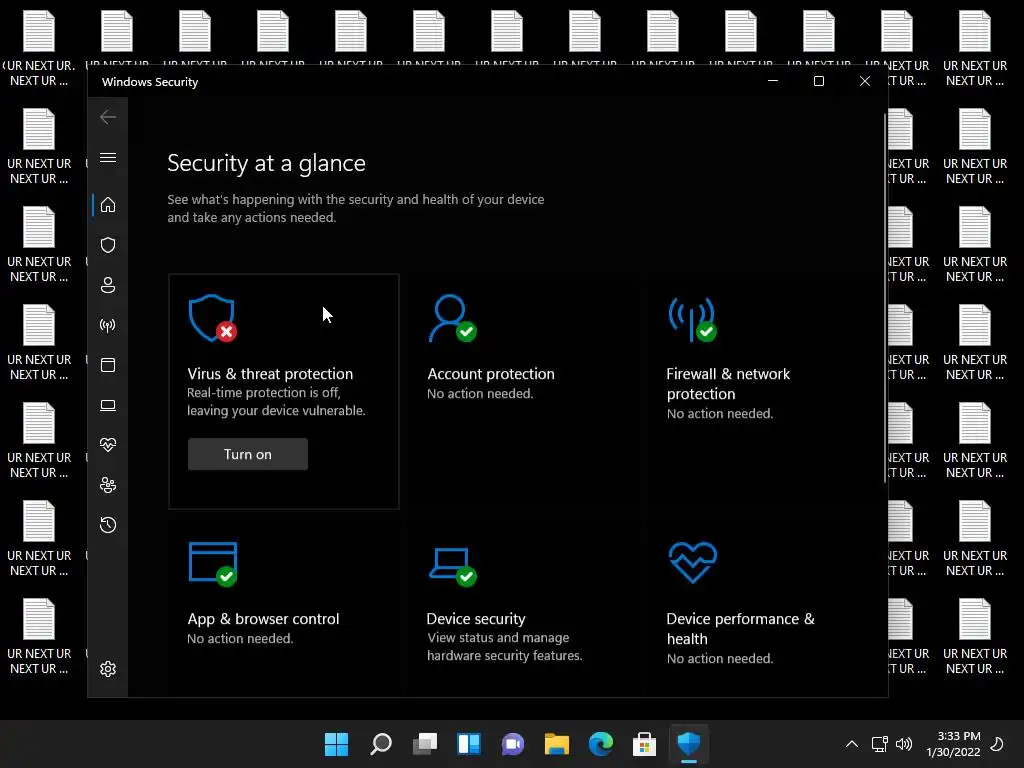Turn on real-time protection button

(248, 454)
